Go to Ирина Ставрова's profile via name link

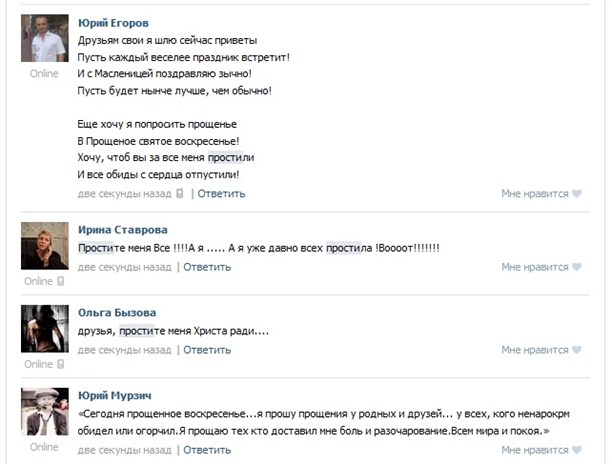tap(122, 229)
